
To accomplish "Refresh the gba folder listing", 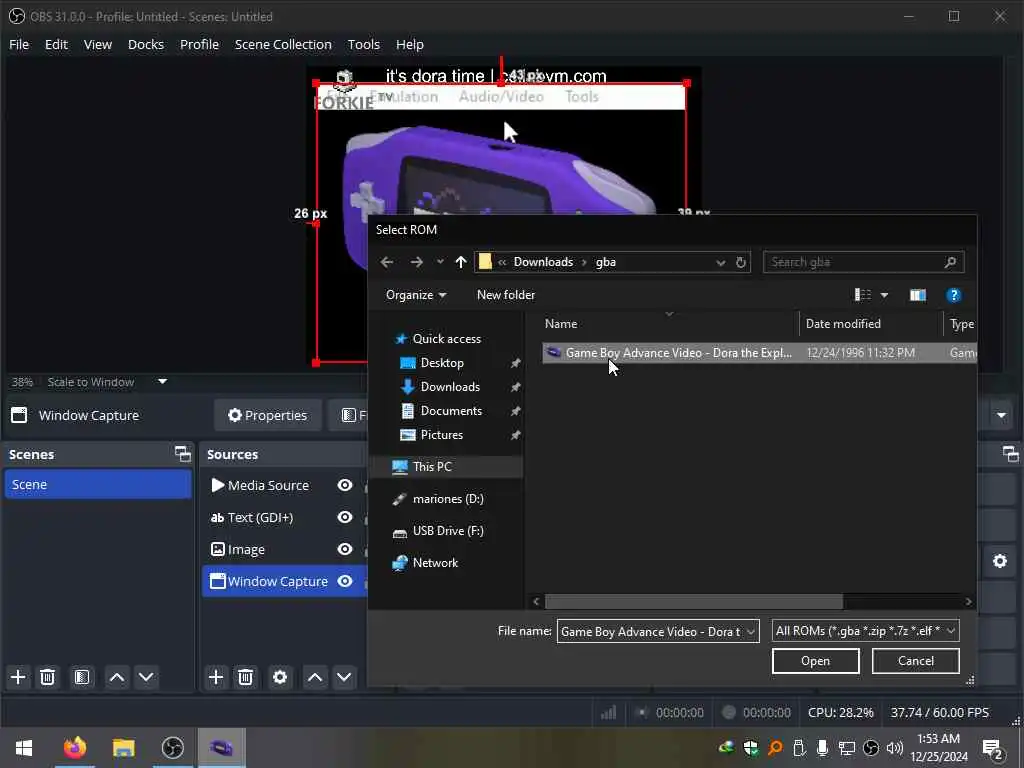I will tap(741, 263).
